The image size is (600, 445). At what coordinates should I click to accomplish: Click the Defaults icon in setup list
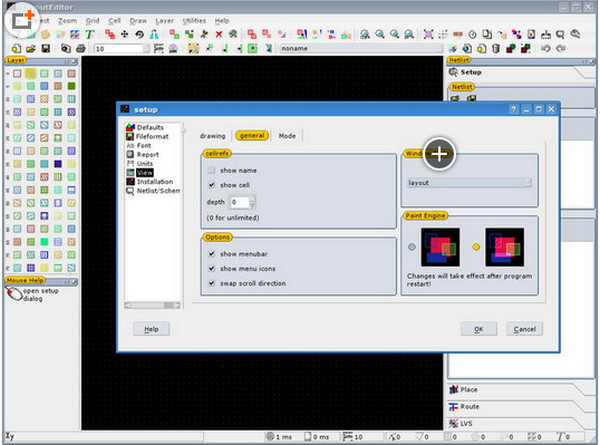[x=130, y=128]
